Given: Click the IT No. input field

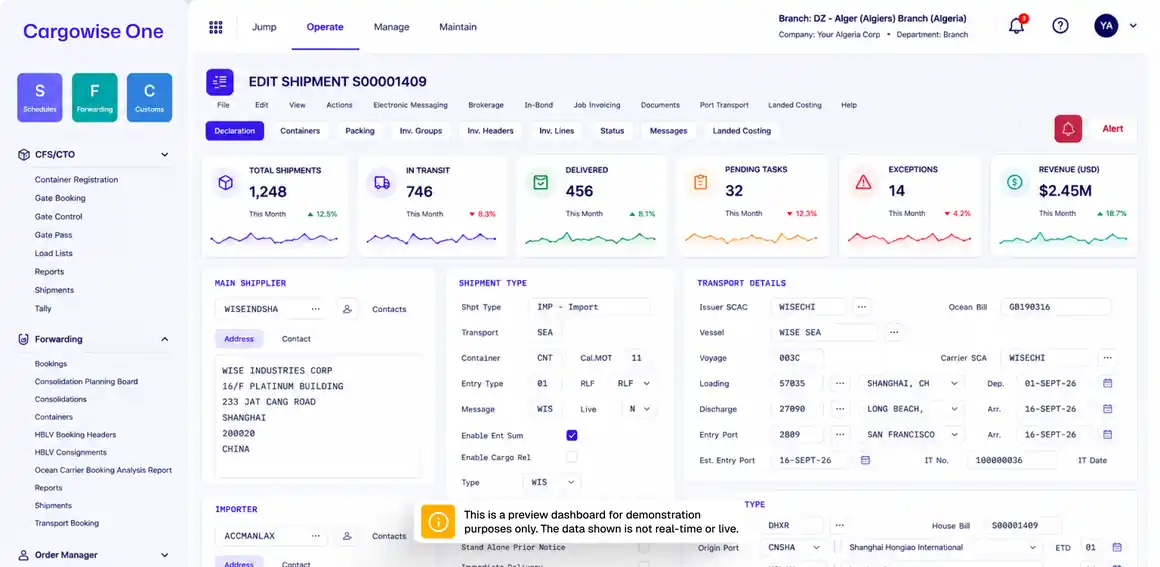Looking at the screenshot, I should tap(1012, 460).
